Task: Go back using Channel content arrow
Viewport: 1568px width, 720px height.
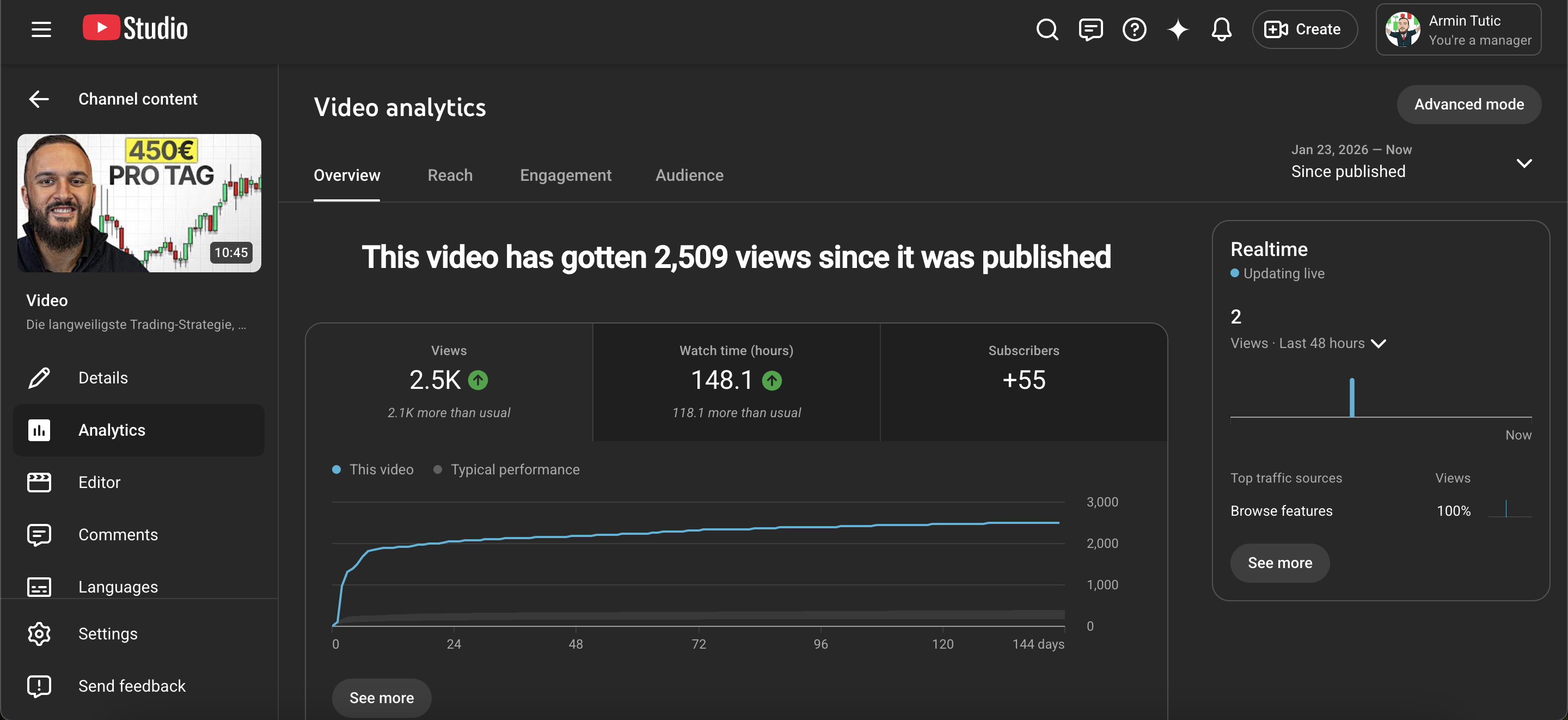Action: click(39, 99)
